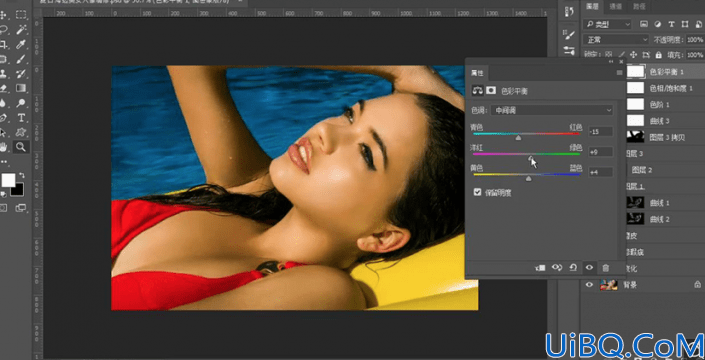The height and width of the screenshot is (360, 705).
Task: Switch to the 通道 tab
Action: pos(616,6)
